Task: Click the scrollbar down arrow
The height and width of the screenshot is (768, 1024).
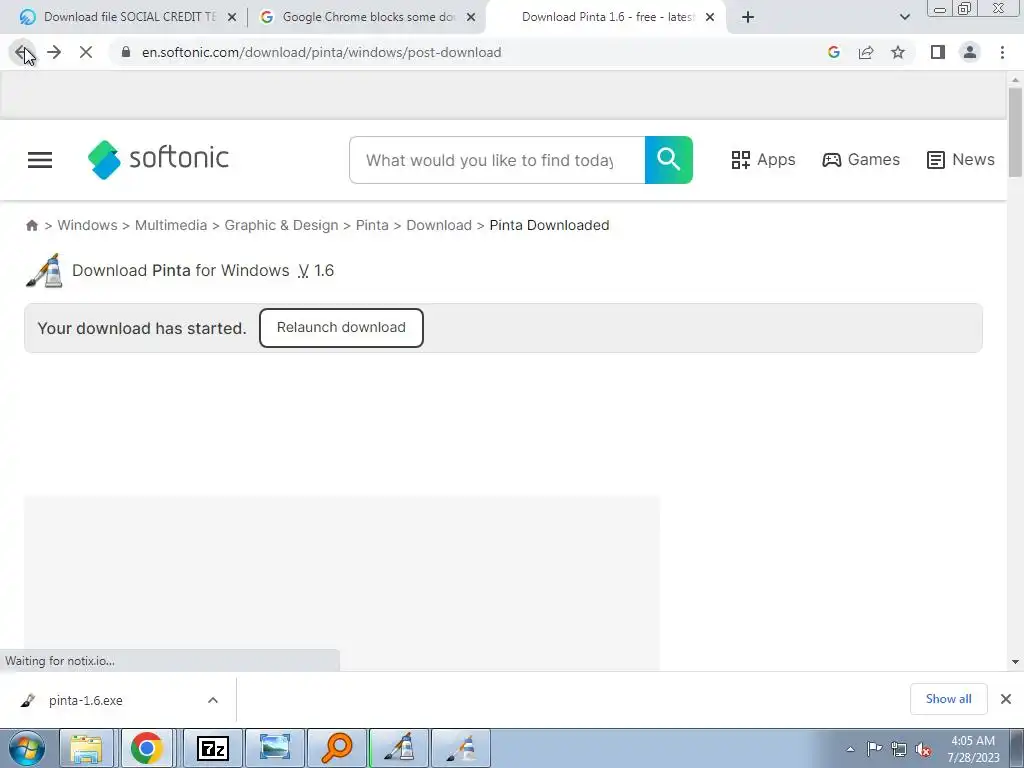Action: 1015,662
